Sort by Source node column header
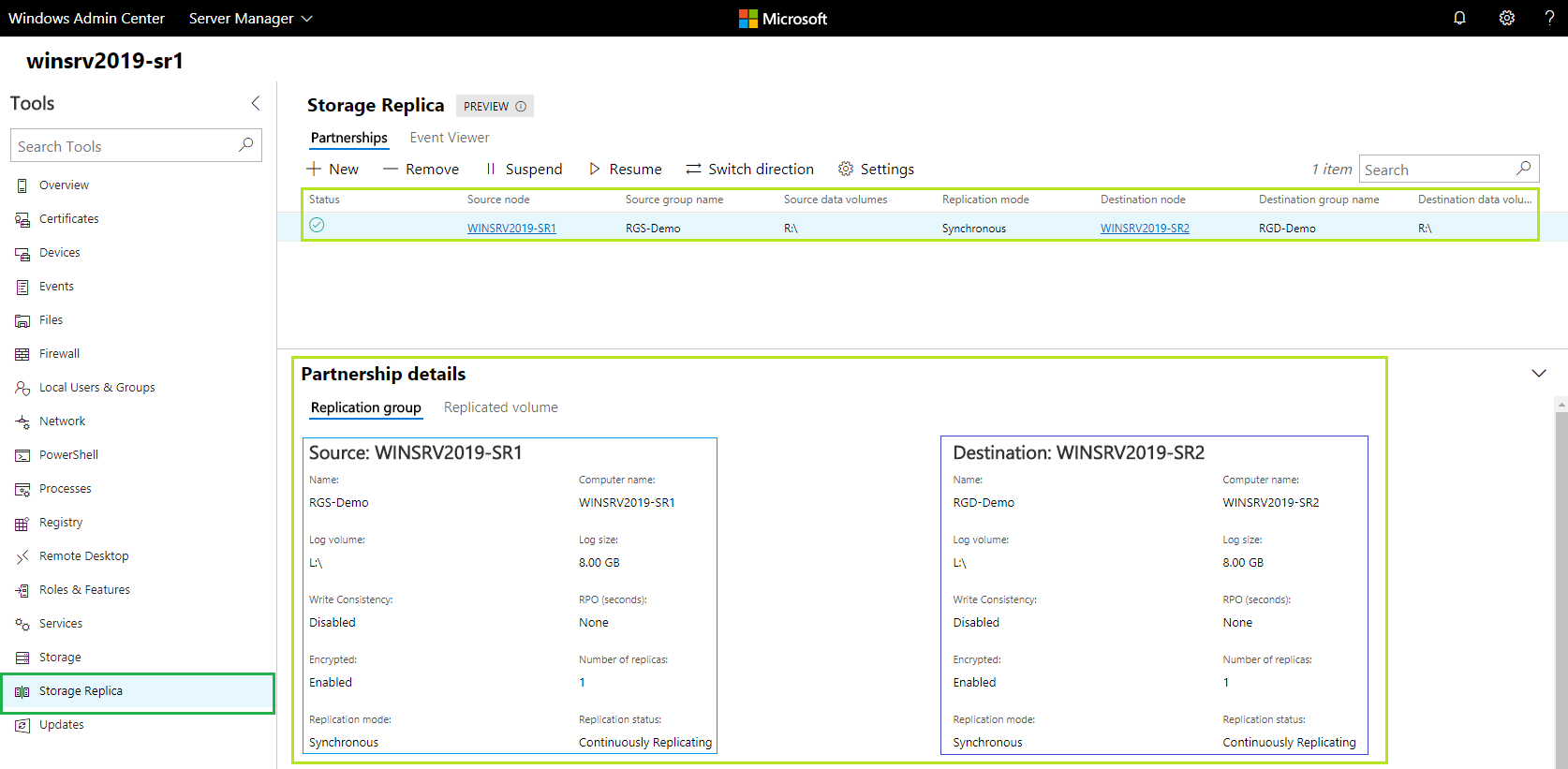The height and width of the screenshot is (769, 1568). click(x=498, y=200)
